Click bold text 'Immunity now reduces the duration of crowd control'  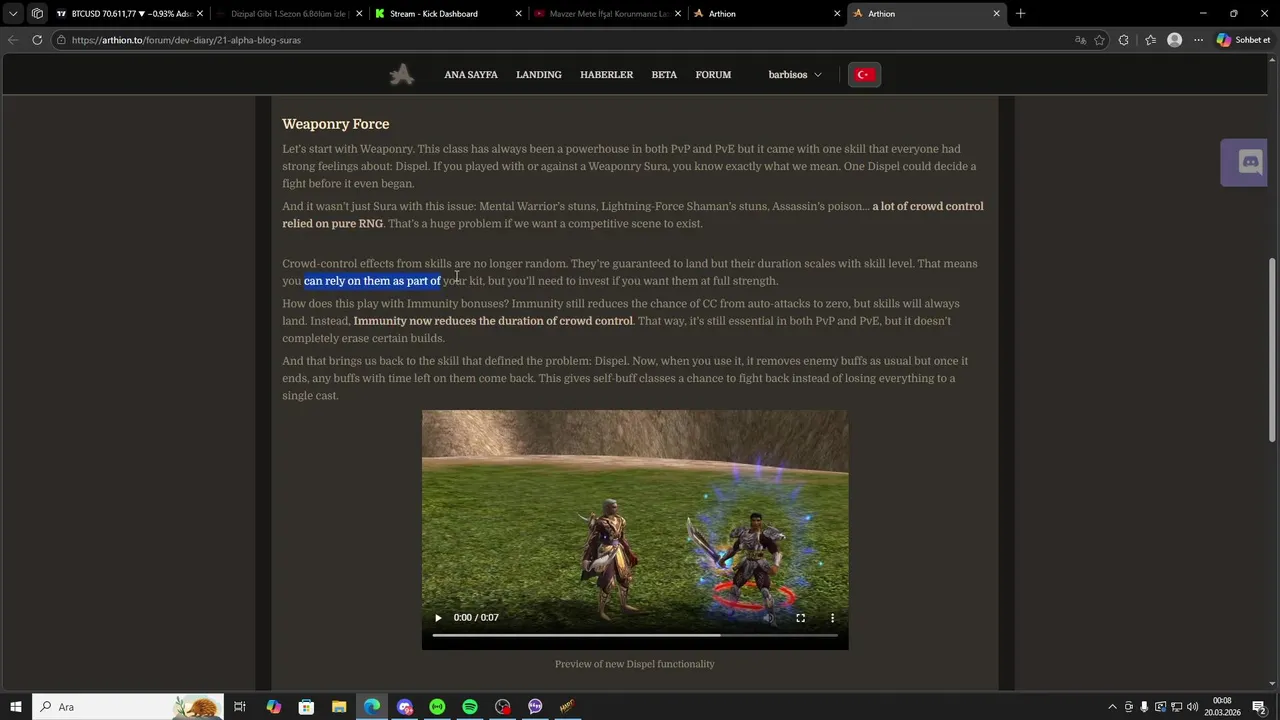point(493,321)
